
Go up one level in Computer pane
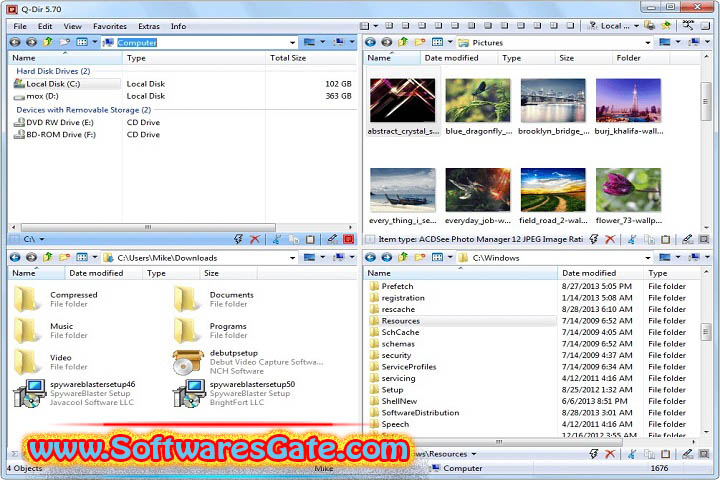[48, 42]
